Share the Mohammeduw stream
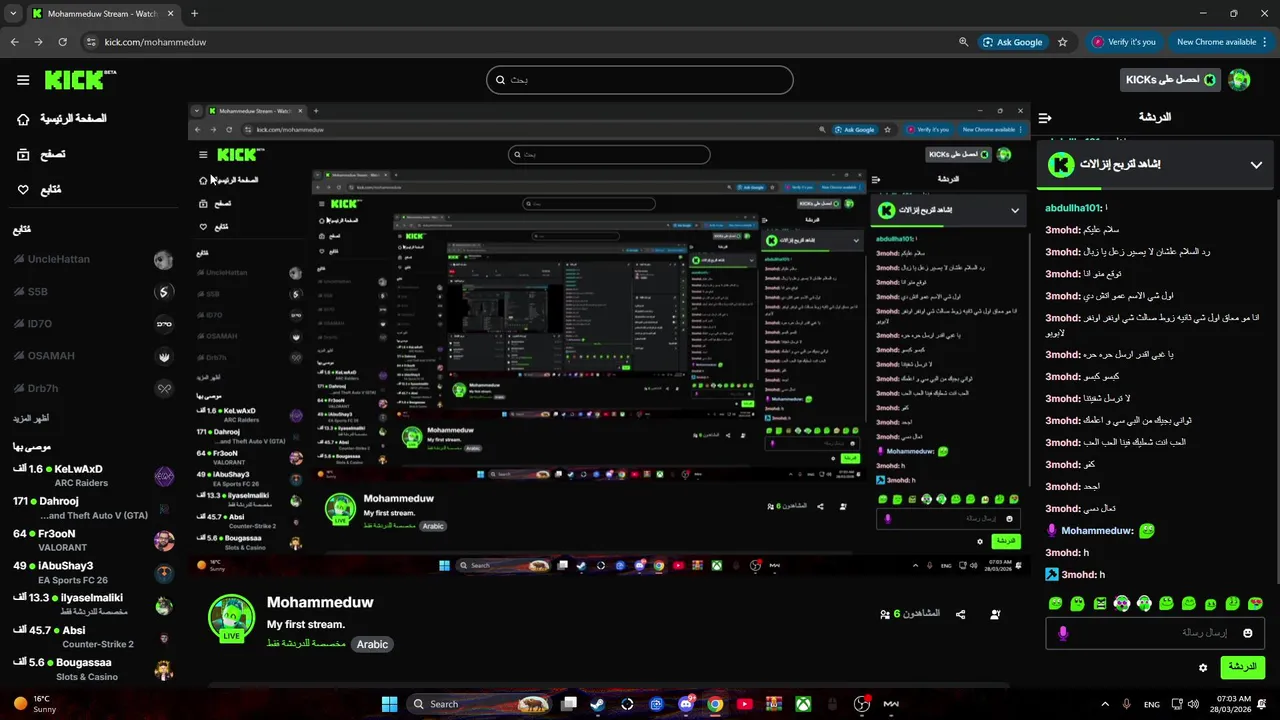 961,614
